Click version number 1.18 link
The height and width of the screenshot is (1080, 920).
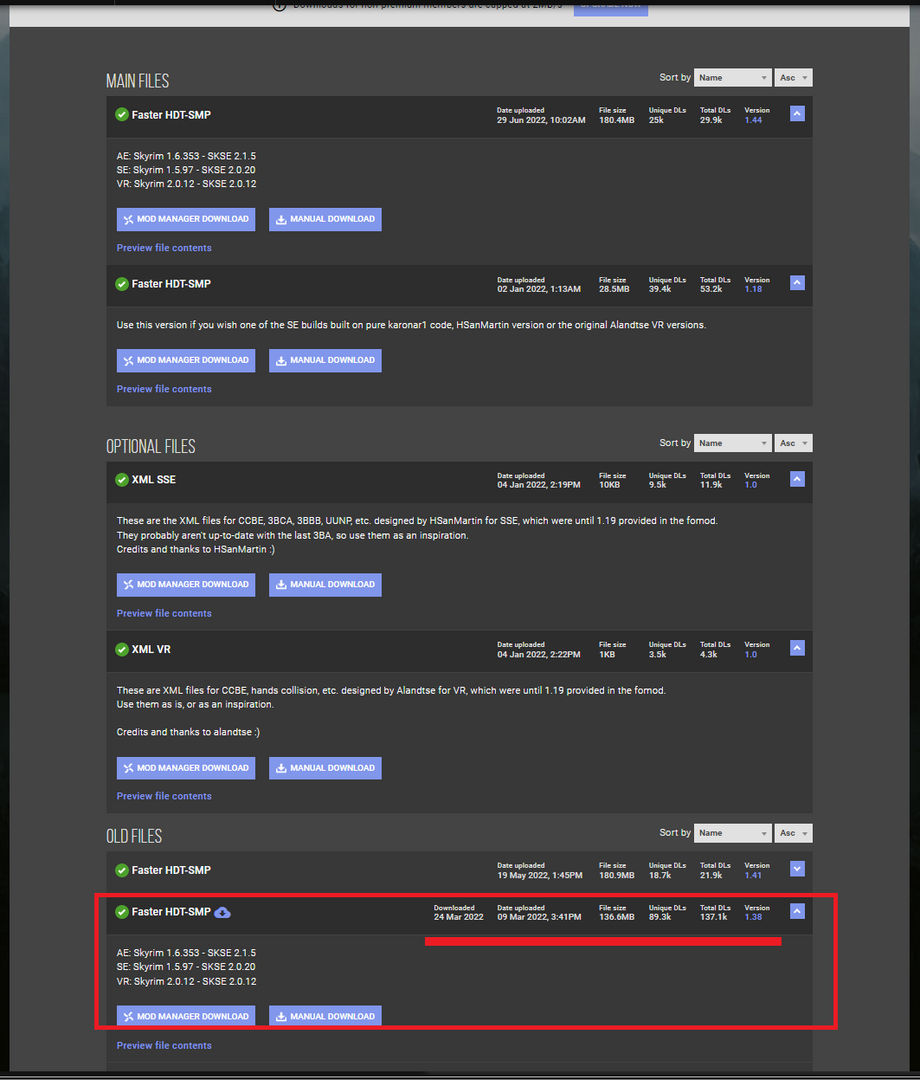(x=753, y=289)
